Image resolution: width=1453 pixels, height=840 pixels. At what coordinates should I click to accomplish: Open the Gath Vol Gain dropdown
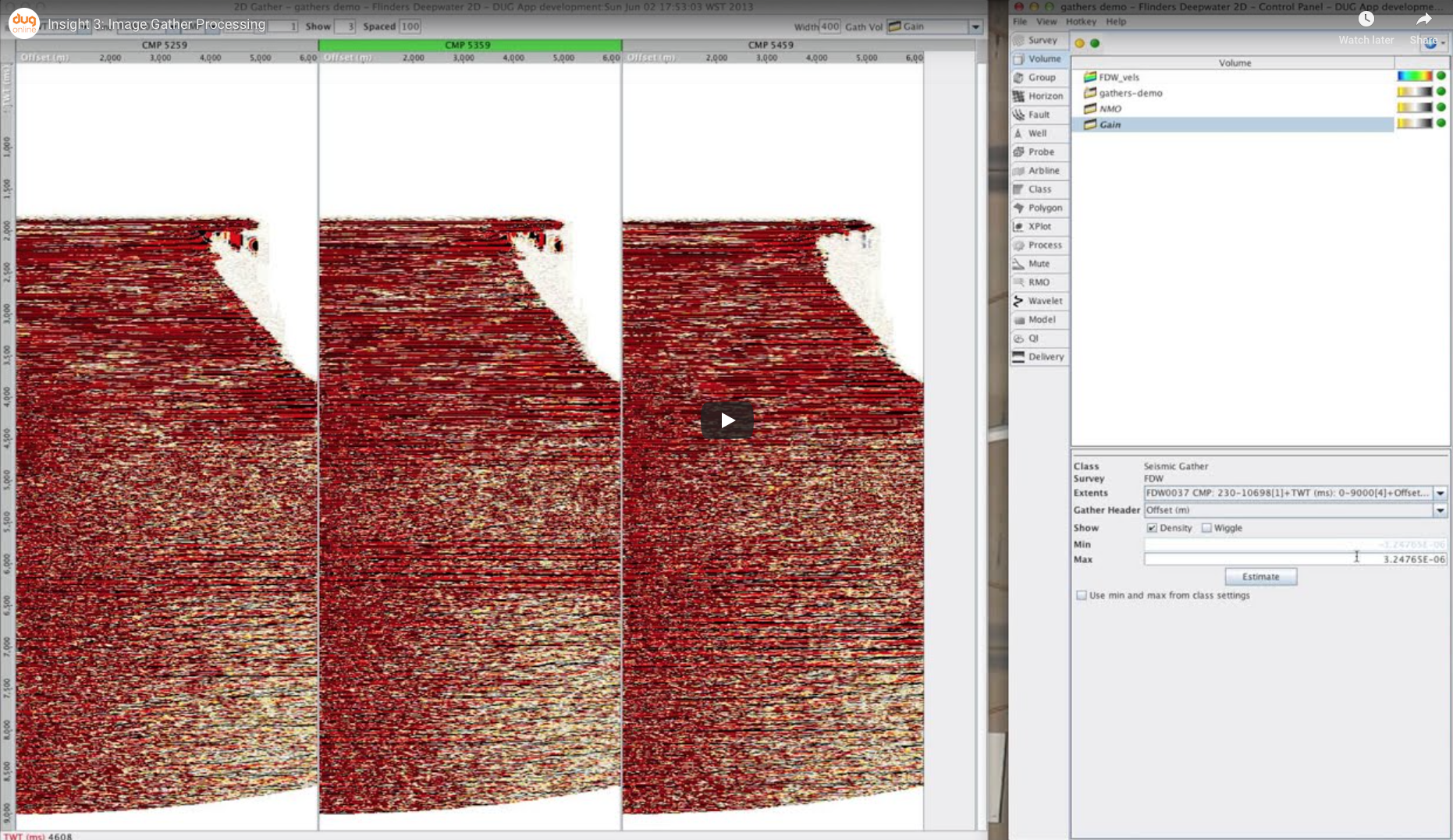tap(975, 27)
